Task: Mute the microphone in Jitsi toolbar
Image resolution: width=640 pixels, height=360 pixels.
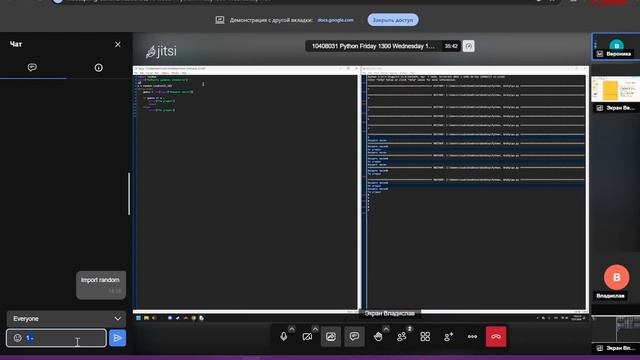Action: pyautogui.click(x=284, y=337)
